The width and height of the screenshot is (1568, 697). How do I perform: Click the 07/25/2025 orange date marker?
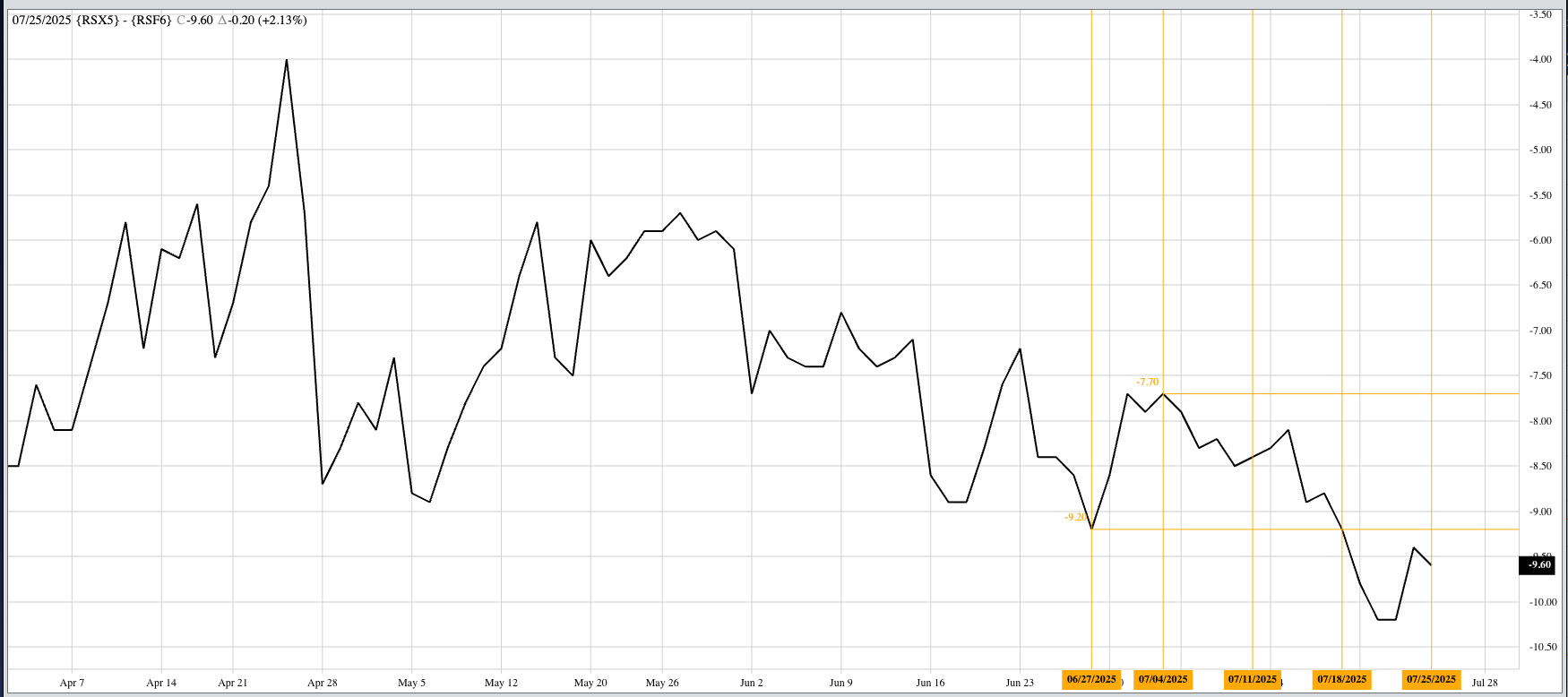coord(1431,679)
